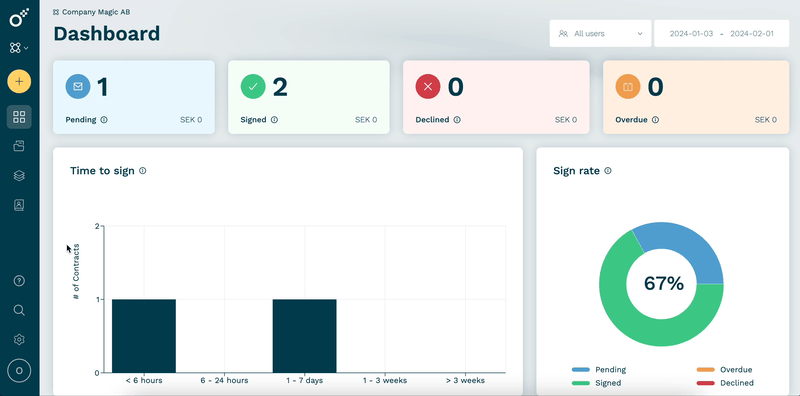Open the Documents folder icon in sidebar
The width and height of the screenshot is (800, 396).
pyautogui.click(x=19, y=146)
